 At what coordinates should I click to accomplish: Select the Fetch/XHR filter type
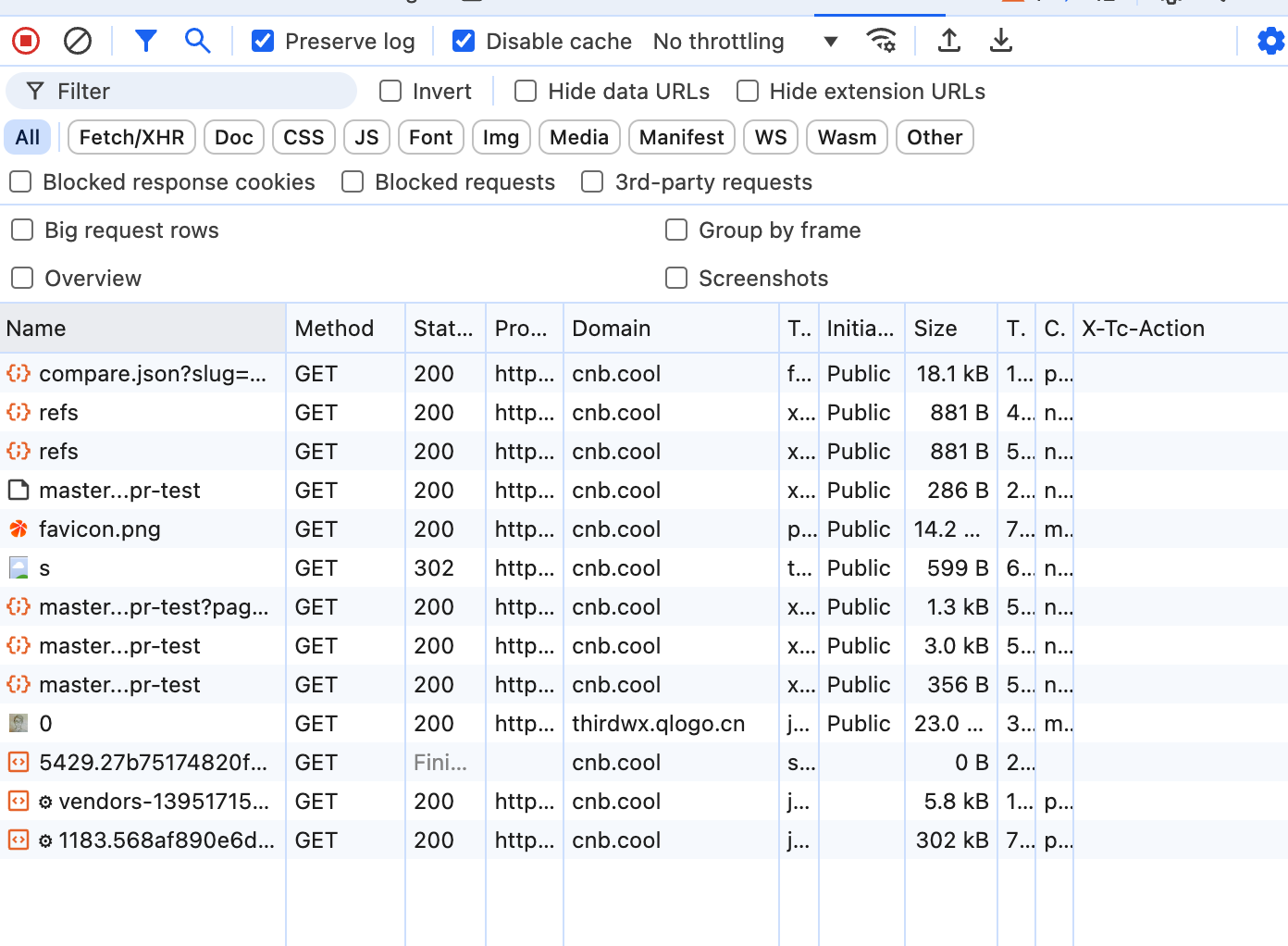click(x=131, y=137)
